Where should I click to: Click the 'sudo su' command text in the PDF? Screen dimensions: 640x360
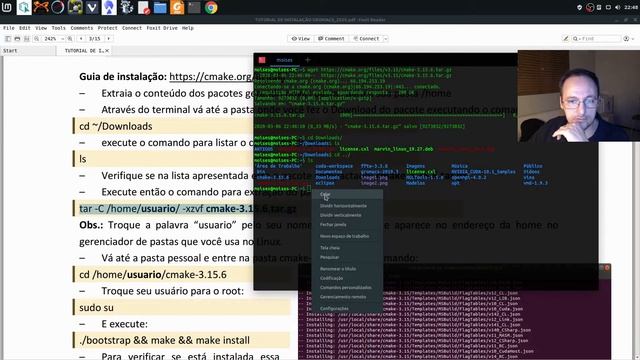coord(96,308)
